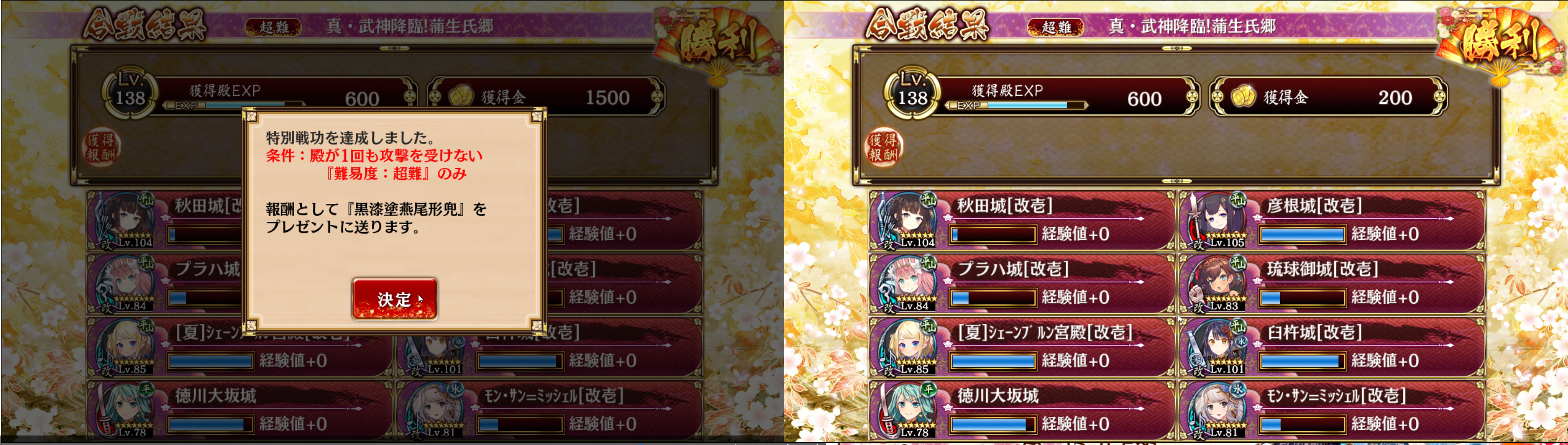This screenshot has height=445, width=1568.
Task: Click the 合戦結果 title logo on right
Action: [927, 25]
